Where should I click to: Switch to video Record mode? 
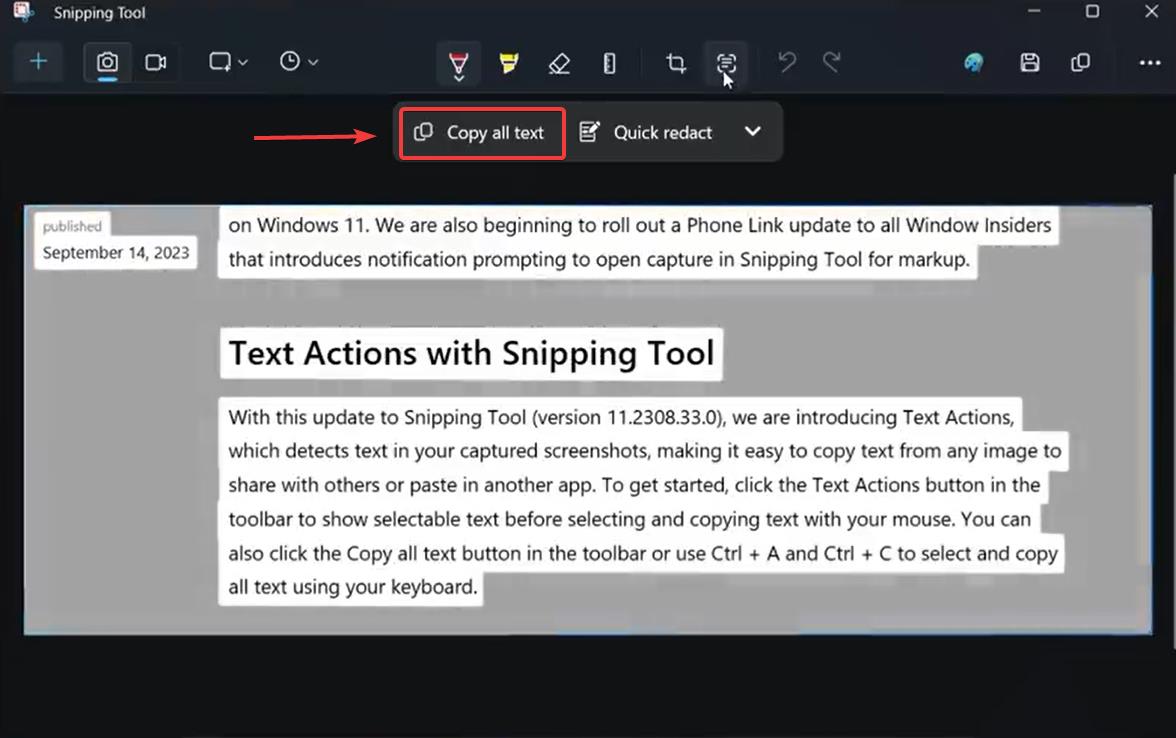coord(155,62)
